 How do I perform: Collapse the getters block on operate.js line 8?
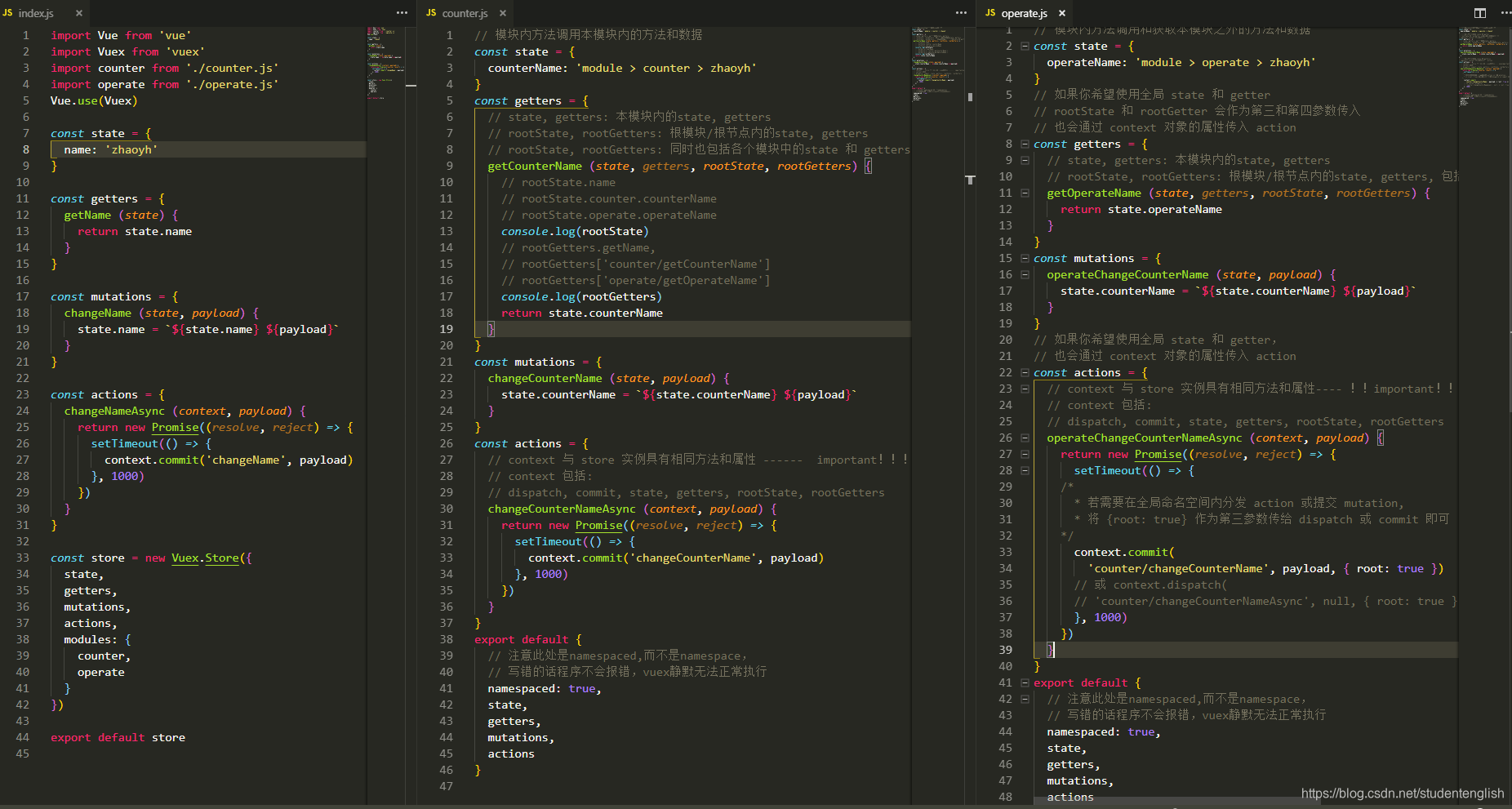[x=1025, y=144]
